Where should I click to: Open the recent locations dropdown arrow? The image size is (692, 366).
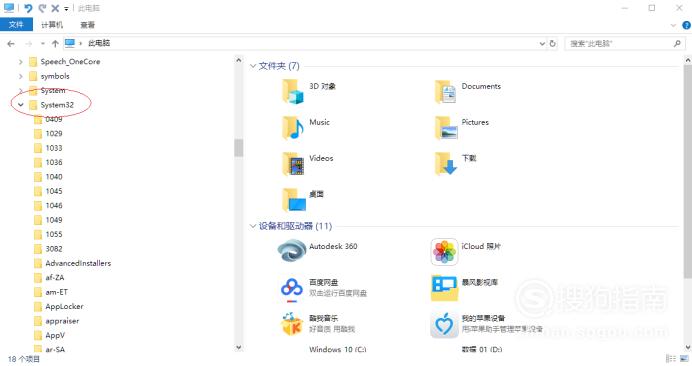pos(42,43)
